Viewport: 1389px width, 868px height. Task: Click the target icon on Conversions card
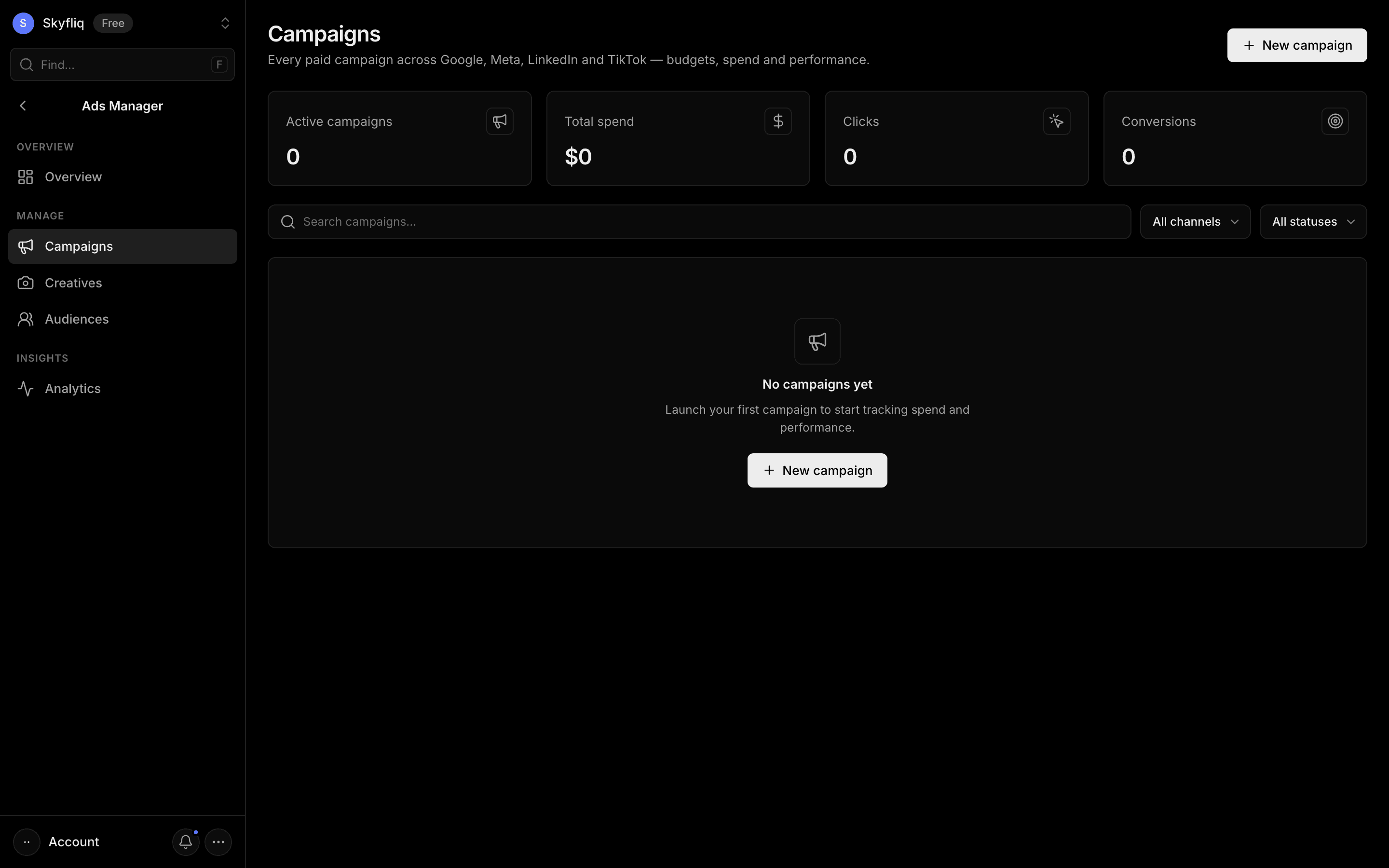(x=1335, y=121)
